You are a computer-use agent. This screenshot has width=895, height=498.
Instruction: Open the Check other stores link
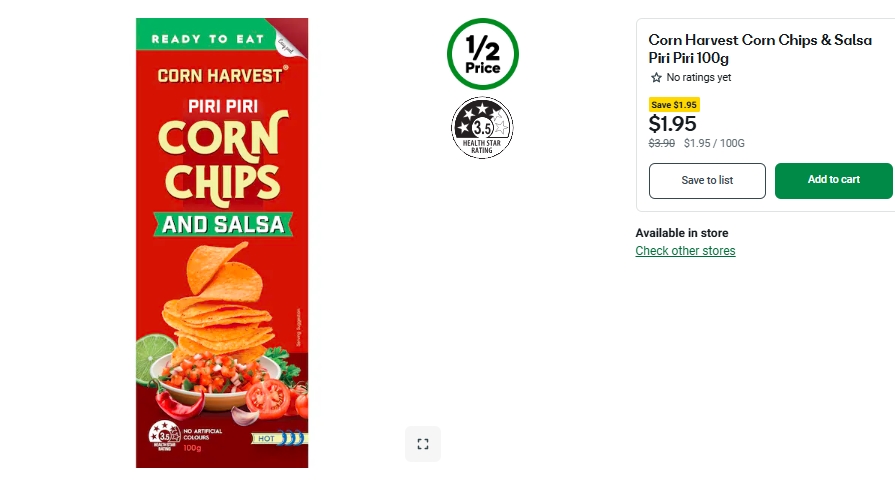pyautogui.click(x=685, y=251)
